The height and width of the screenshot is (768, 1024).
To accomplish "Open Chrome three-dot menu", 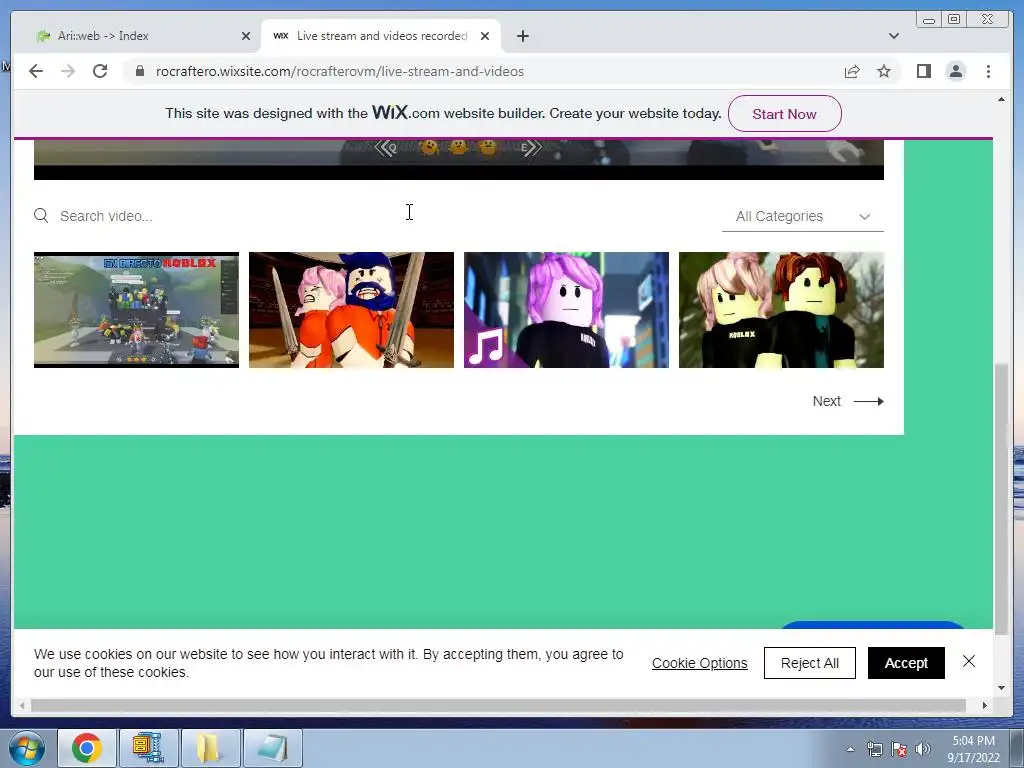I will [988, 71].
